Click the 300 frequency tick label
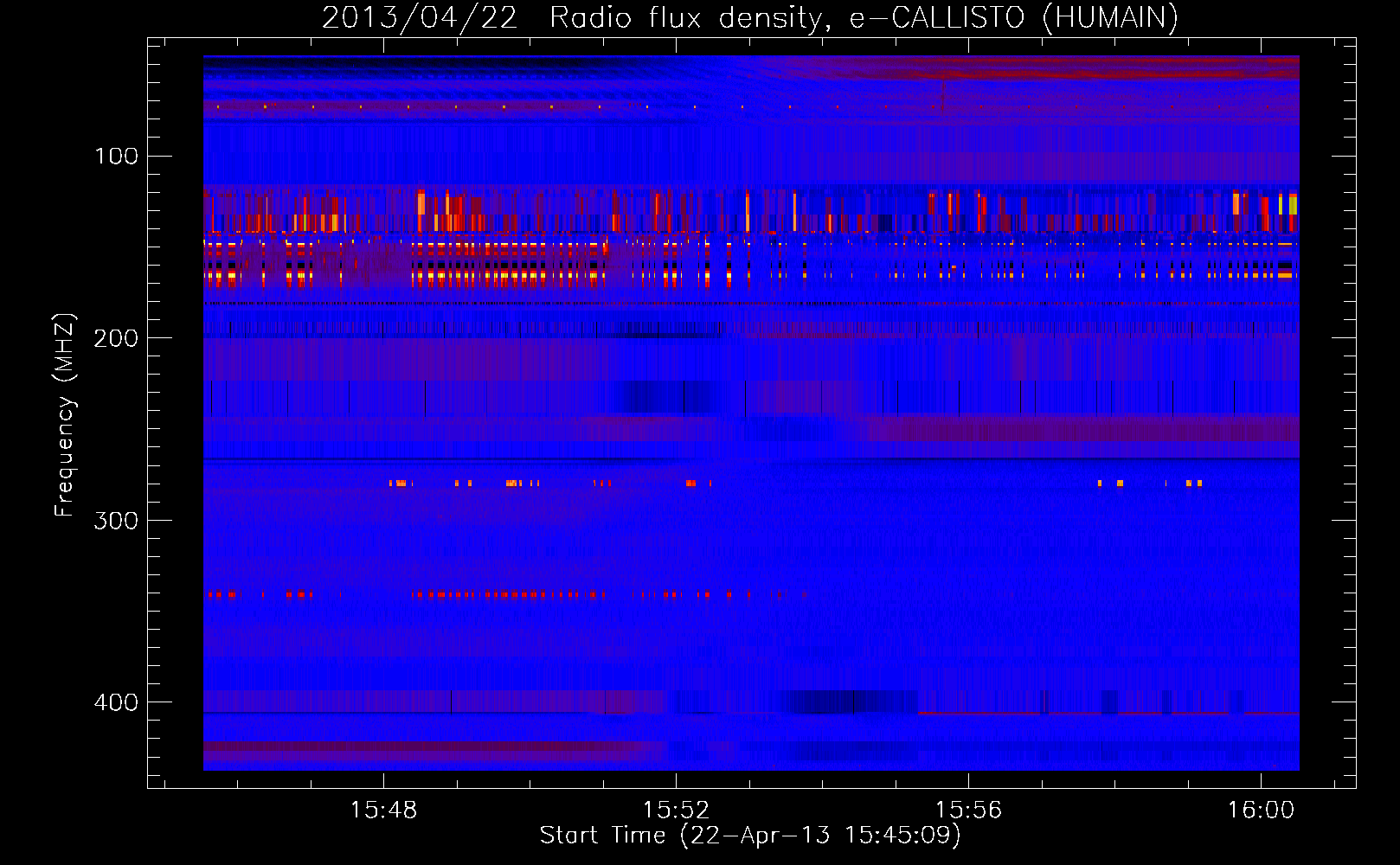 tap(116, 520)
